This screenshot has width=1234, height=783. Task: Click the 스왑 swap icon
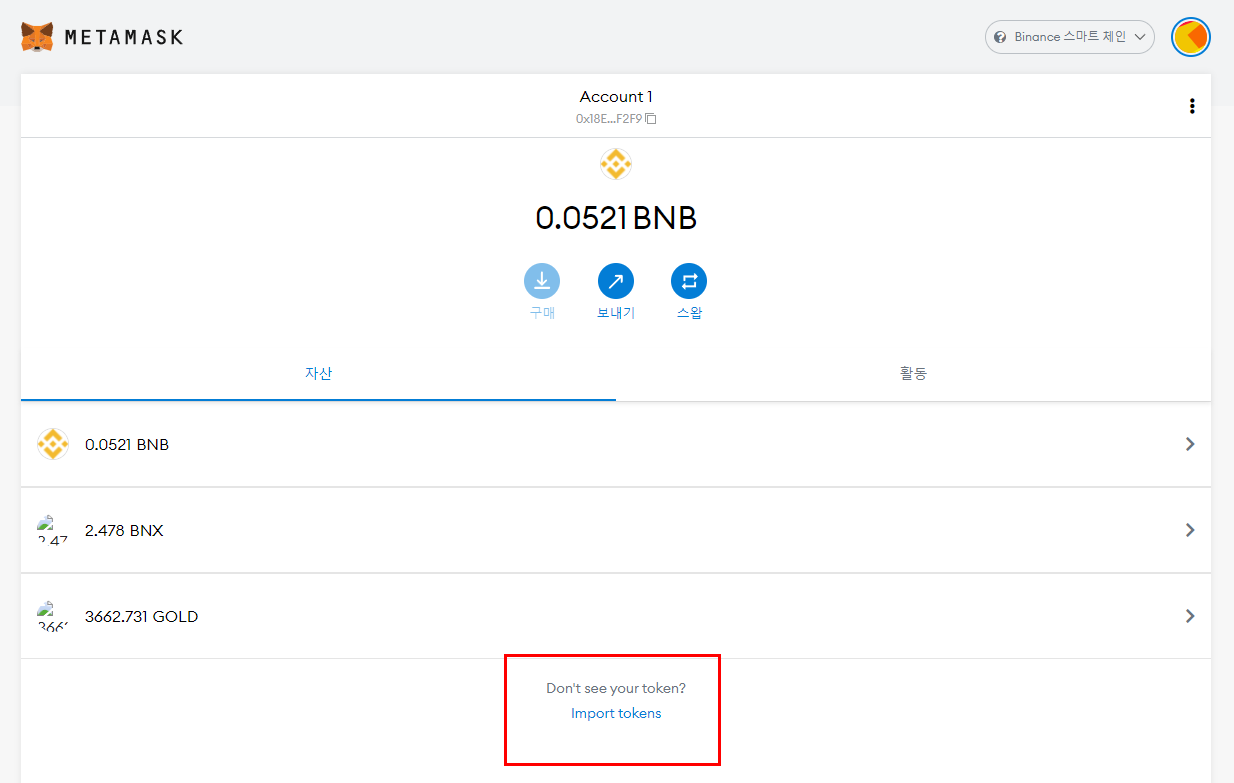pos(689,282)
